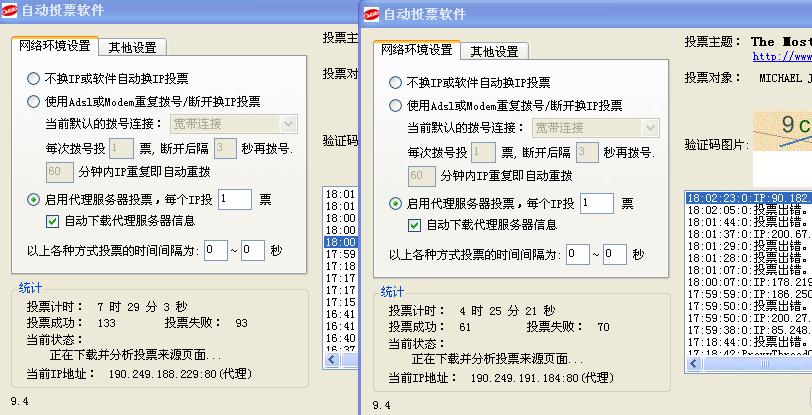Click the maximum time interval field in the background window
The width and height of the screenshot is (812, 415).
tap(252, 251)
